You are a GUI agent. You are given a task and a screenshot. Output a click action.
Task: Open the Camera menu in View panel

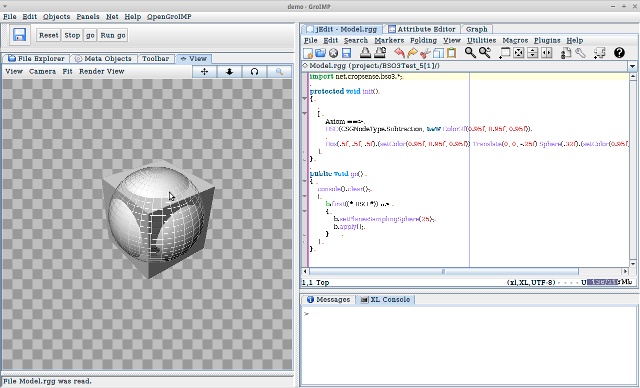click(42, 71)
